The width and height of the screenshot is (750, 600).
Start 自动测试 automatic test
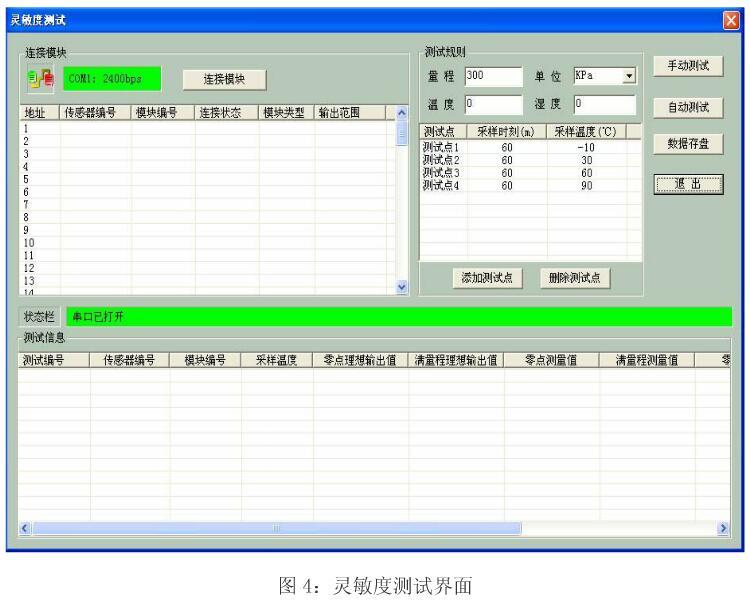click(x=687, y=106)
